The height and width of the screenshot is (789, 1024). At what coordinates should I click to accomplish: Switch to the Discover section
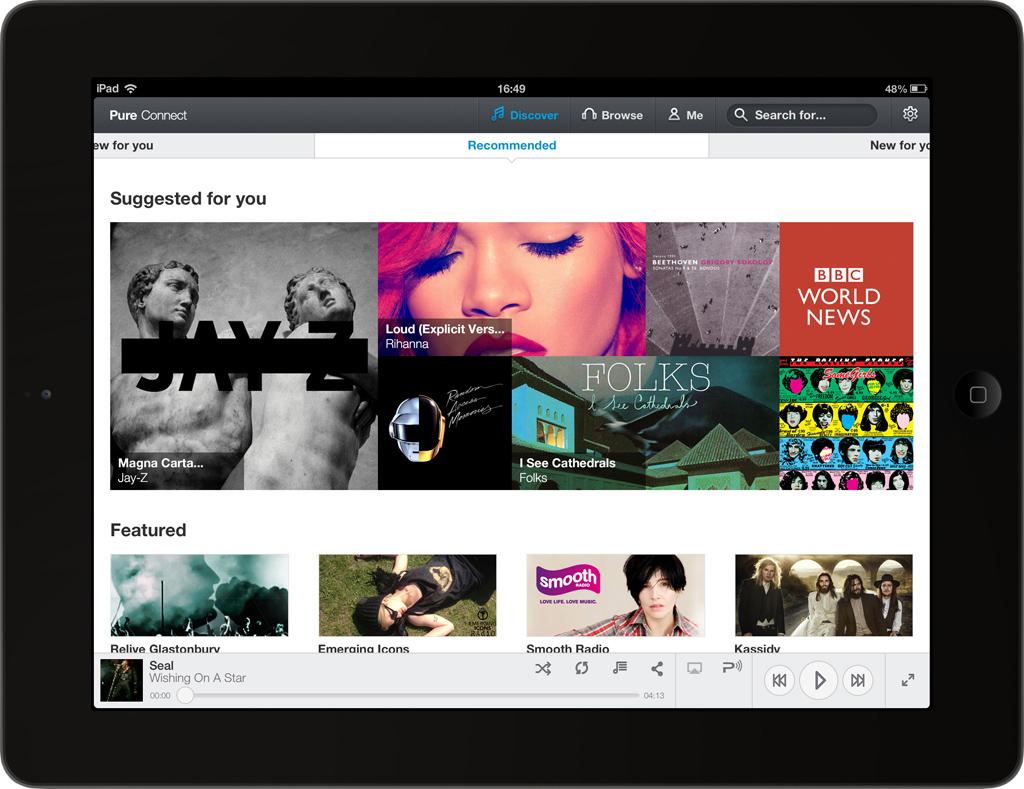[x=524, y=115]
